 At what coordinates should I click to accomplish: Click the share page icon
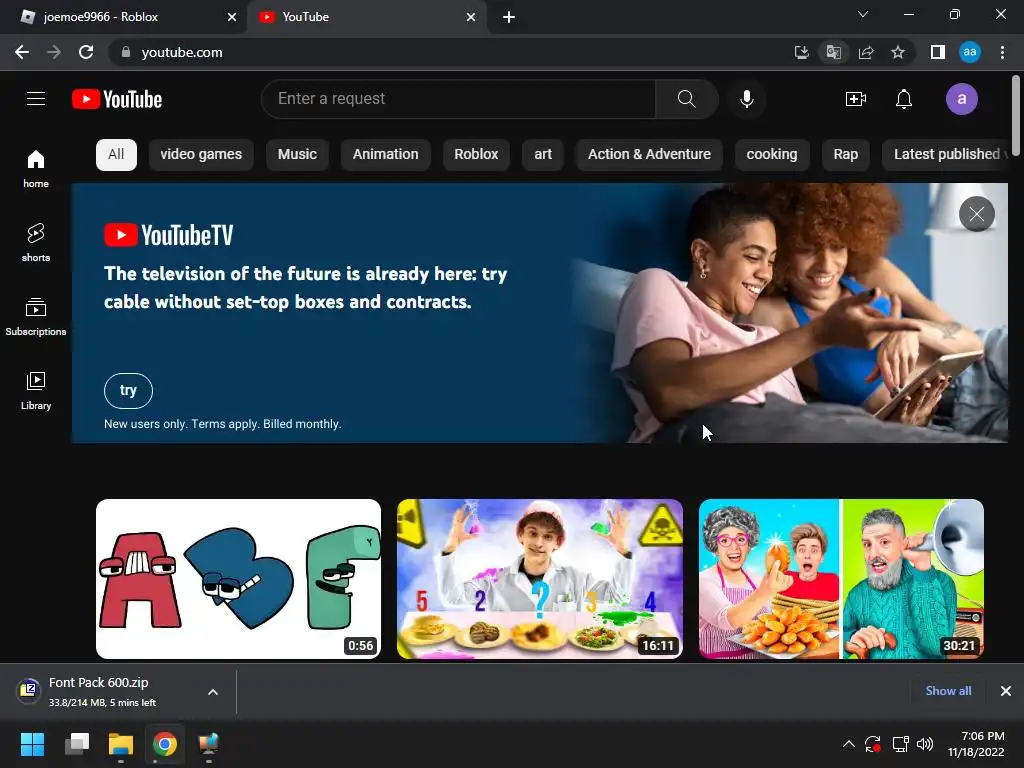[x=866, y=52]
